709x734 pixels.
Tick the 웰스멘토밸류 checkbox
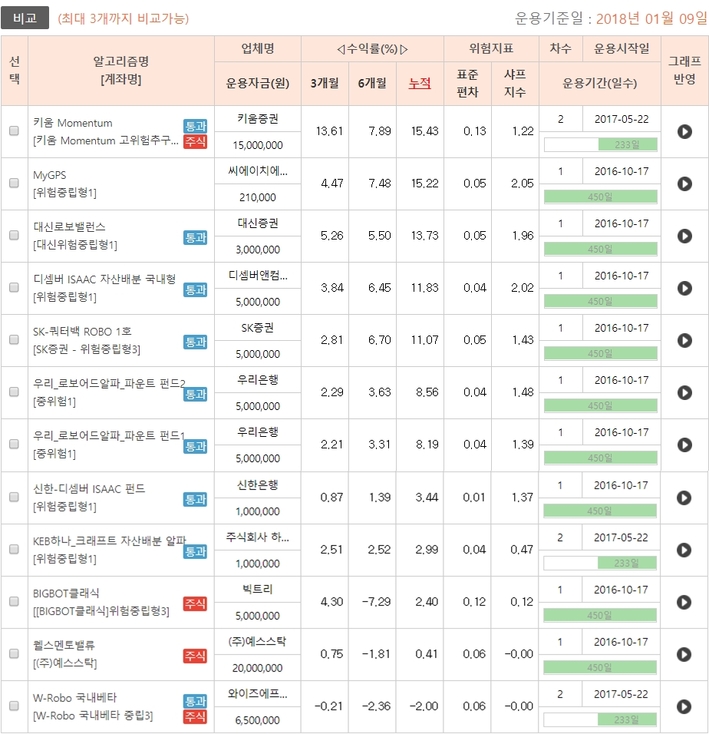click(14, 653)
